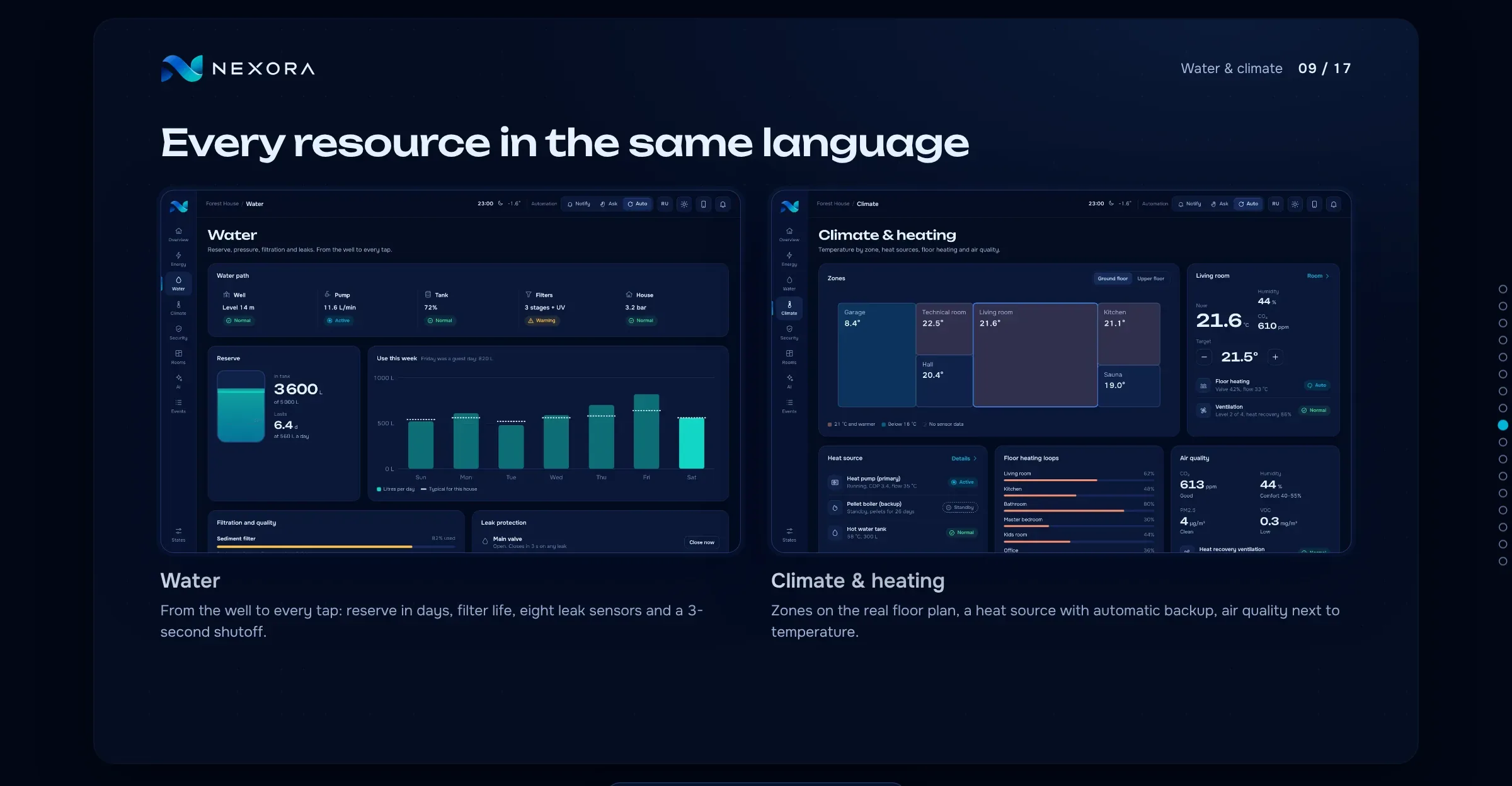Click the sun icon in Climate header

1295,204
